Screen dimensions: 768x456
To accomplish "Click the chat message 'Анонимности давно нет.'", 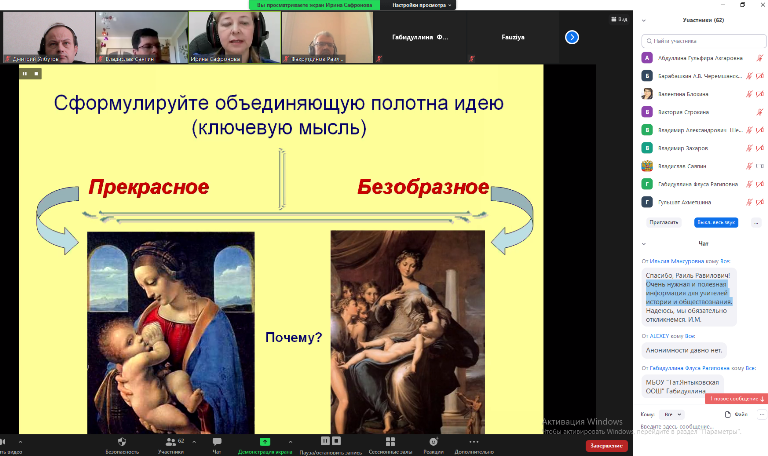I will click(684, 350).
